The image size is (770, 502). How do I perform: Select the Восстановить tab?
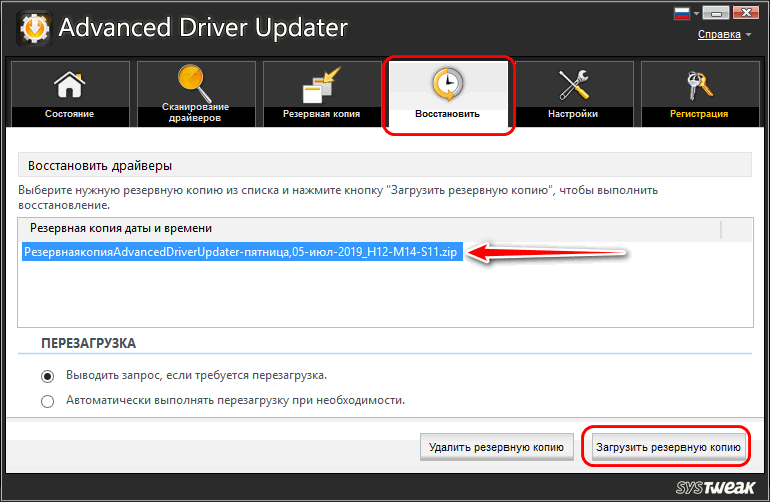coord(448,94)
